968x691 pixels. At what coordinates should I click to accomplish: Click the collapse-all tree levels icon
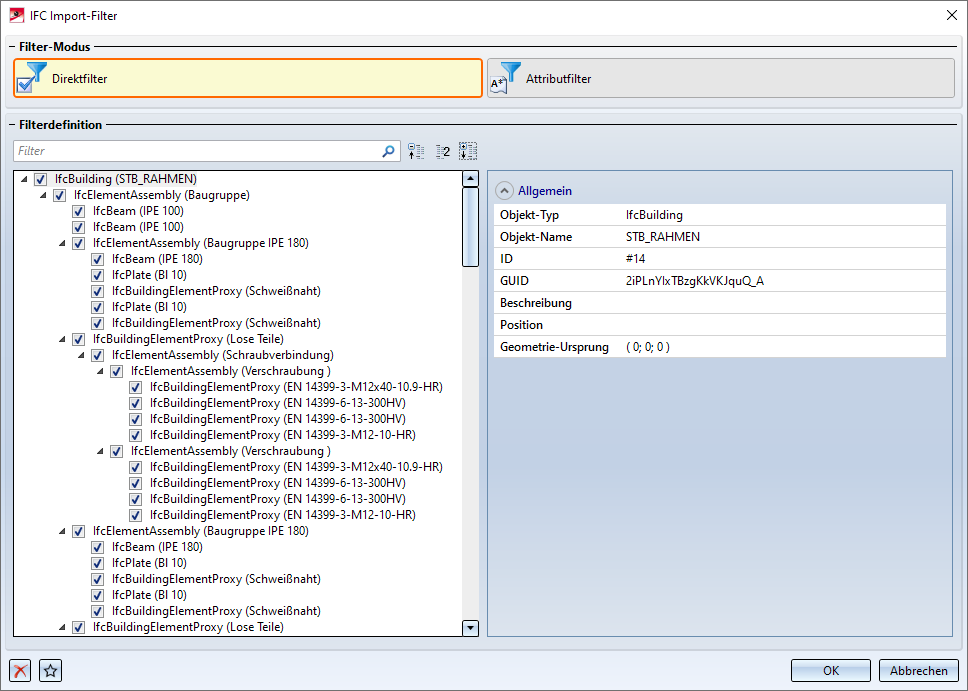[x=416, y=151]
